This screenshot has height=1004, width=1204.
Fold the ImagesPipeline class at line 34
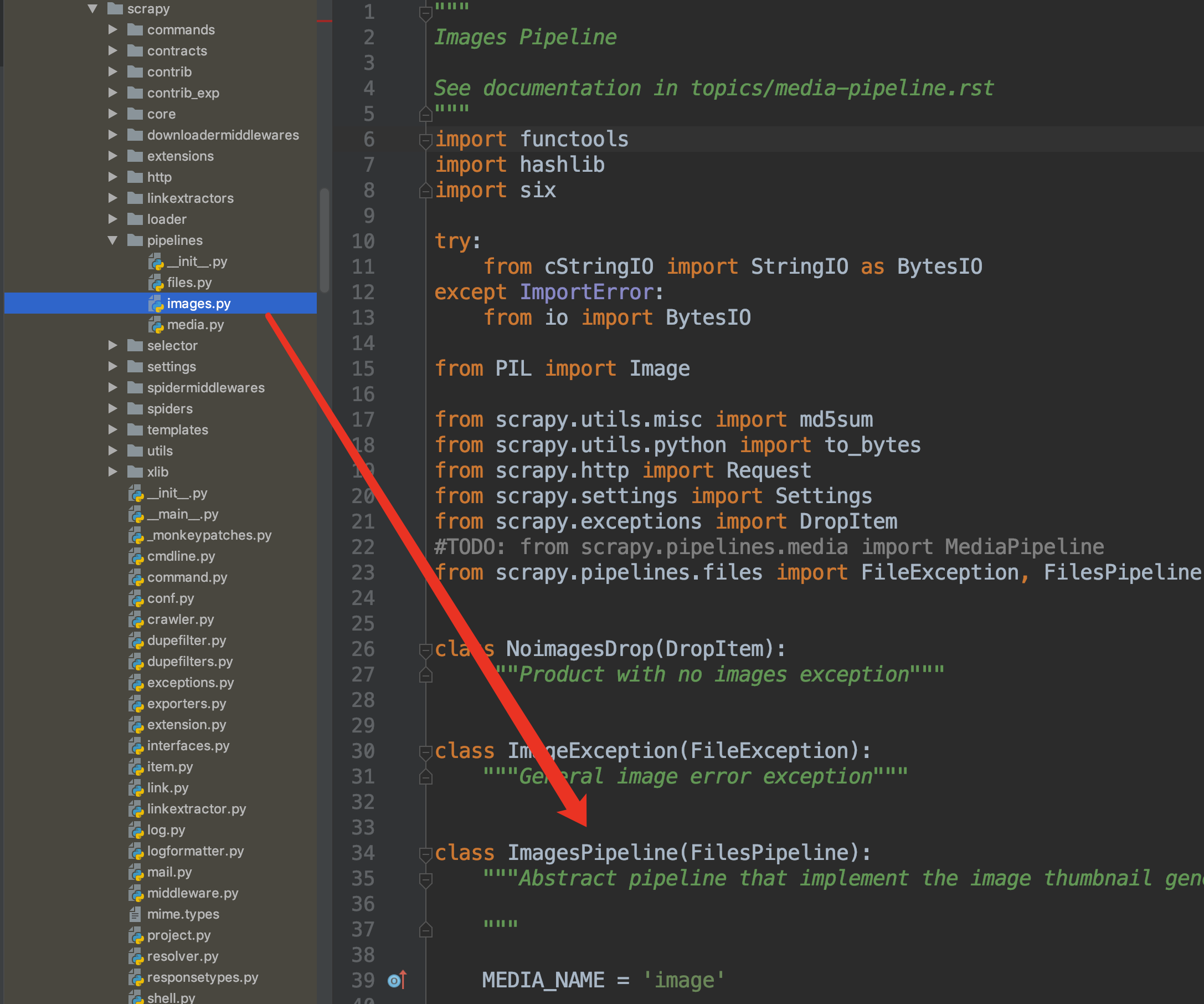(425, 854)
